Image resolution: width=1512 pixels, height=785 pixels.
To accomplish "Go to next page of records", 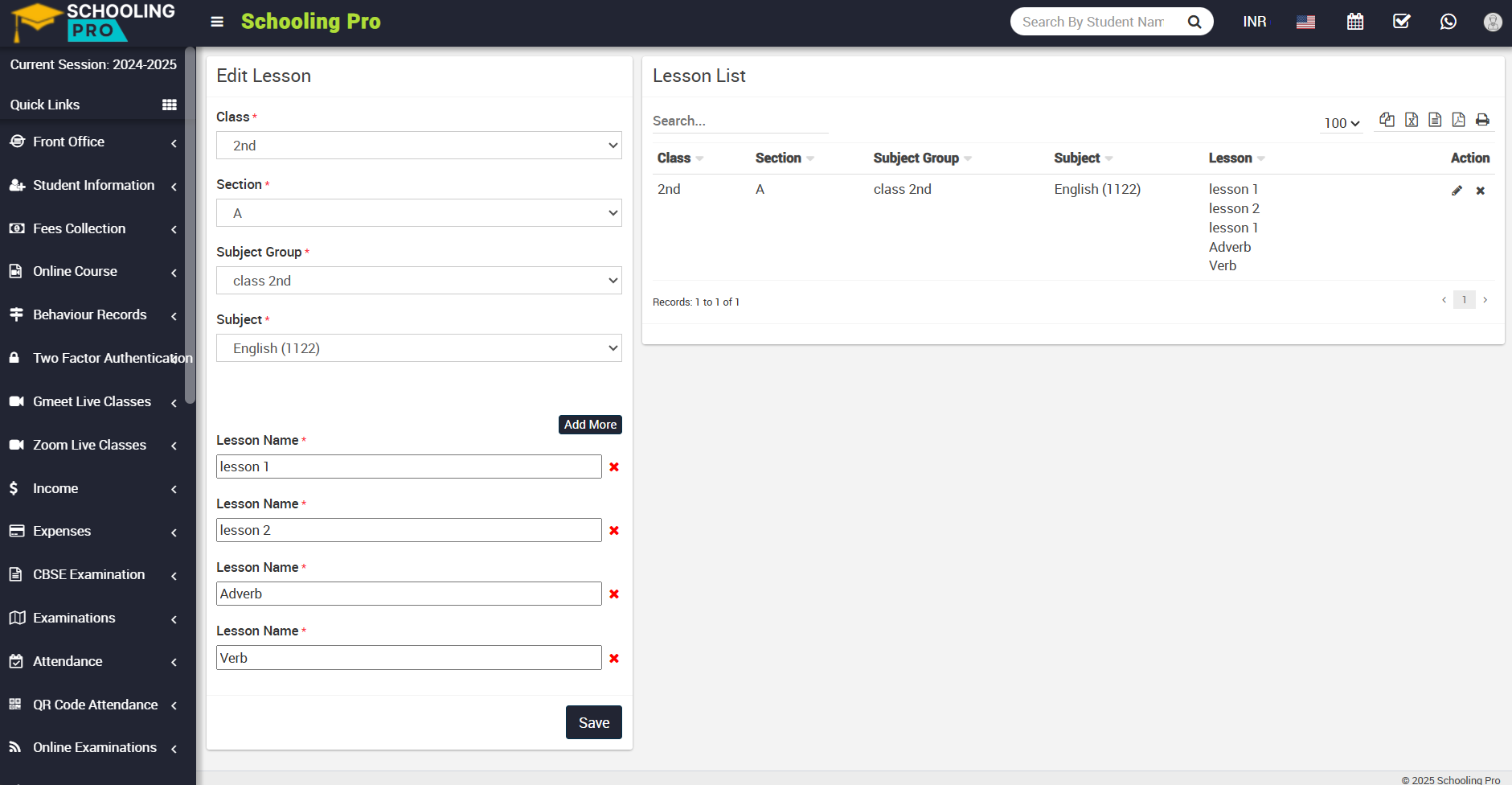I will pyautogui.click(x=1485, y=300).
